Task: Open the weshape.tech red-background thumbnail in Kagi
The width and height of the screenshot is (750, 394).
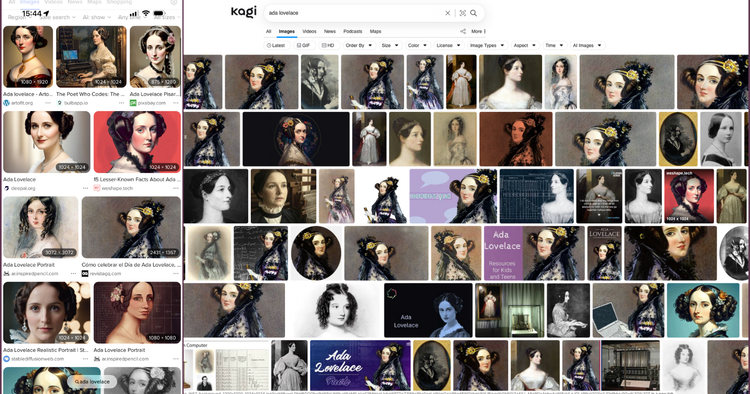Action: (689, 196)
